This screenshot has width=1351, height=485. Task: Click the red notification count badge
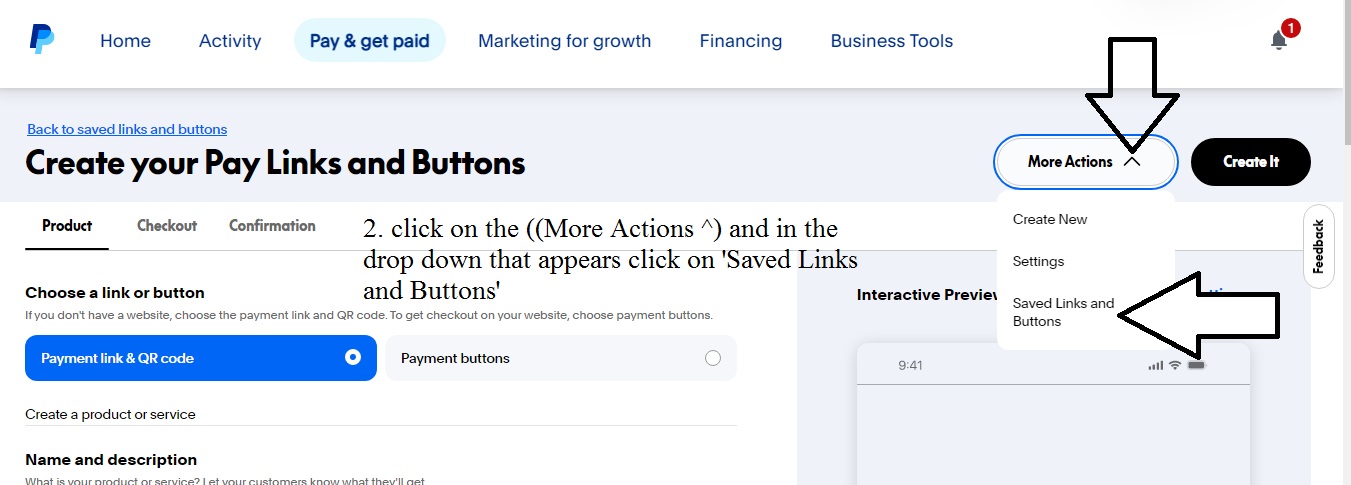click(1290, 28)
